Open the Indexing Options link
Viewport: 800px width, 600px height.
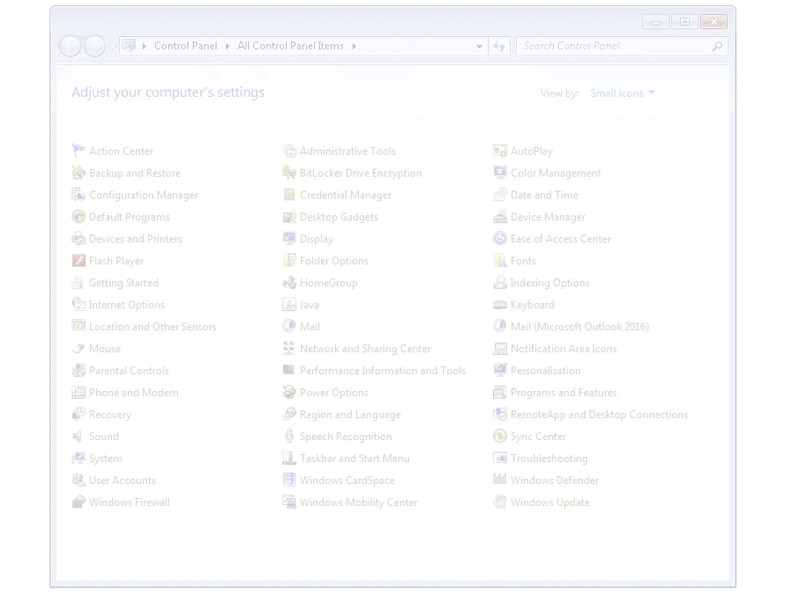coord(550,283)
